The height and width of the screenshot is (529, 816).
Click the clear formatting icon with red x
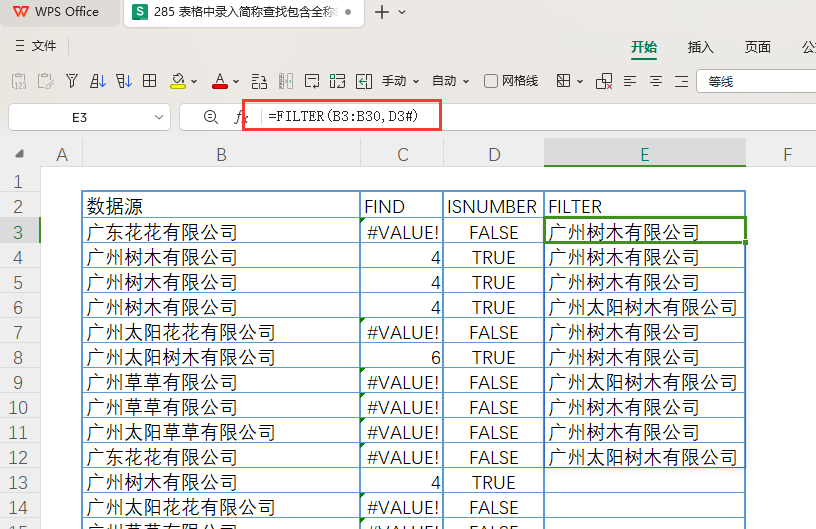pos(604,81)
